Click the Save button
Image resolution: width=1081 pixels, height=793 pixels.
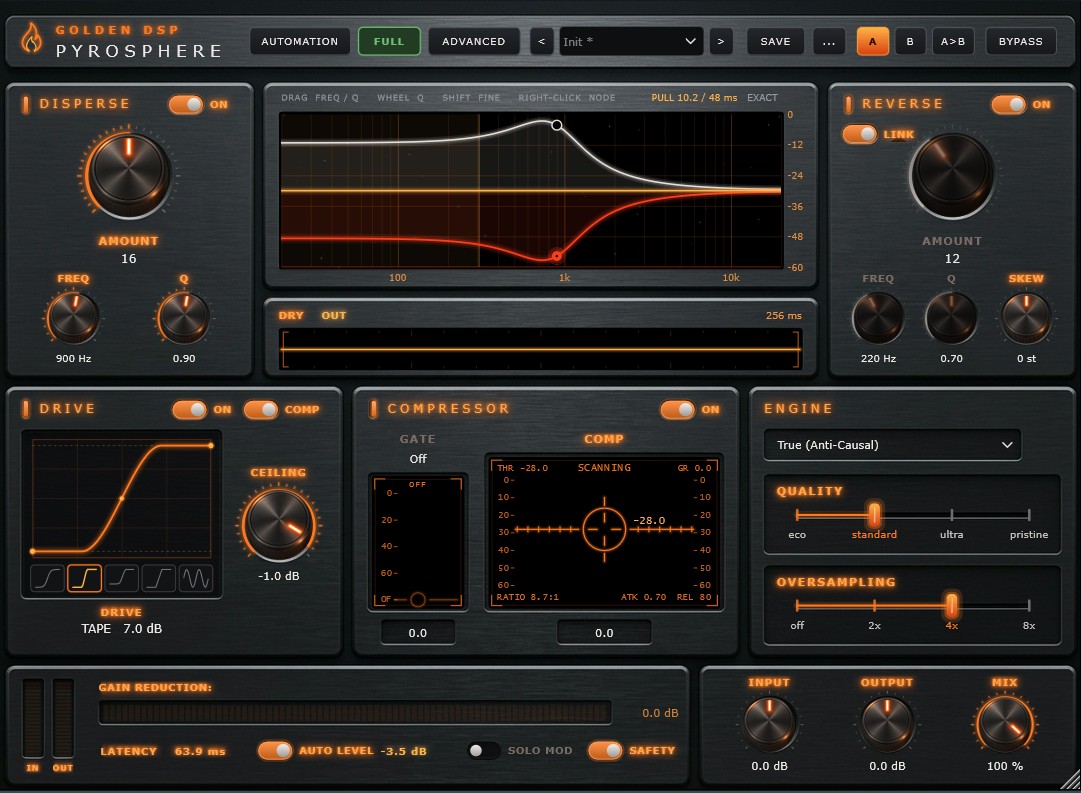[x=776, y=41]
